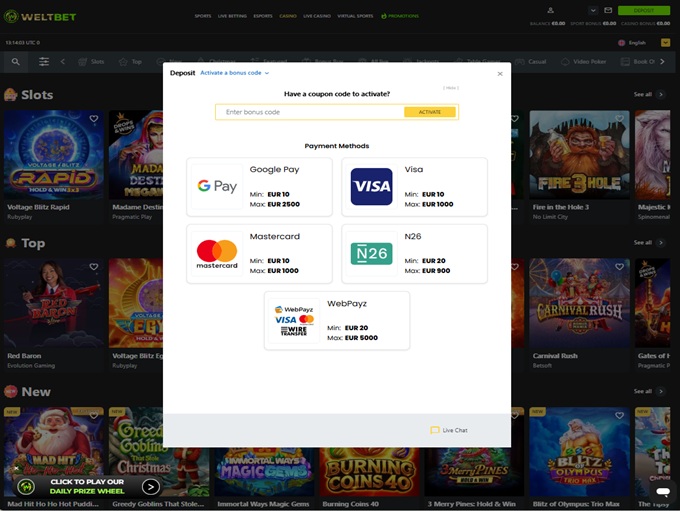Favorite the Red Baron game with the heart
The height and width of the screenshot is (511, 680).
[x=94, y=267]
